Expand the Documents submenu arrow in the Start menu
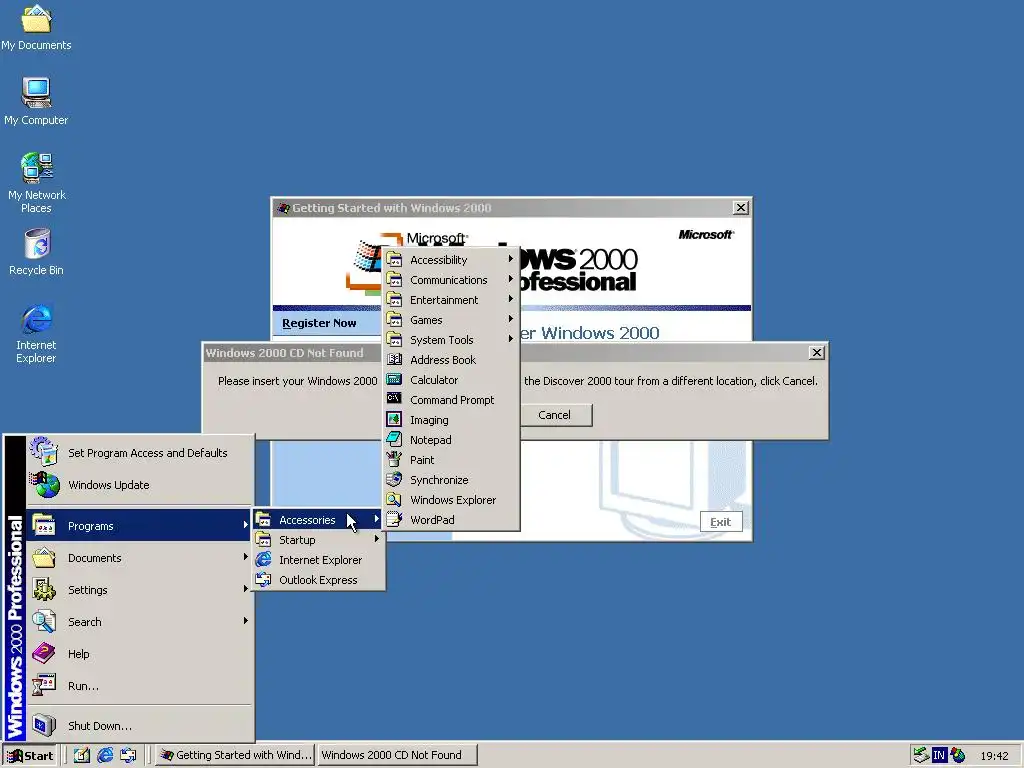 246,557
